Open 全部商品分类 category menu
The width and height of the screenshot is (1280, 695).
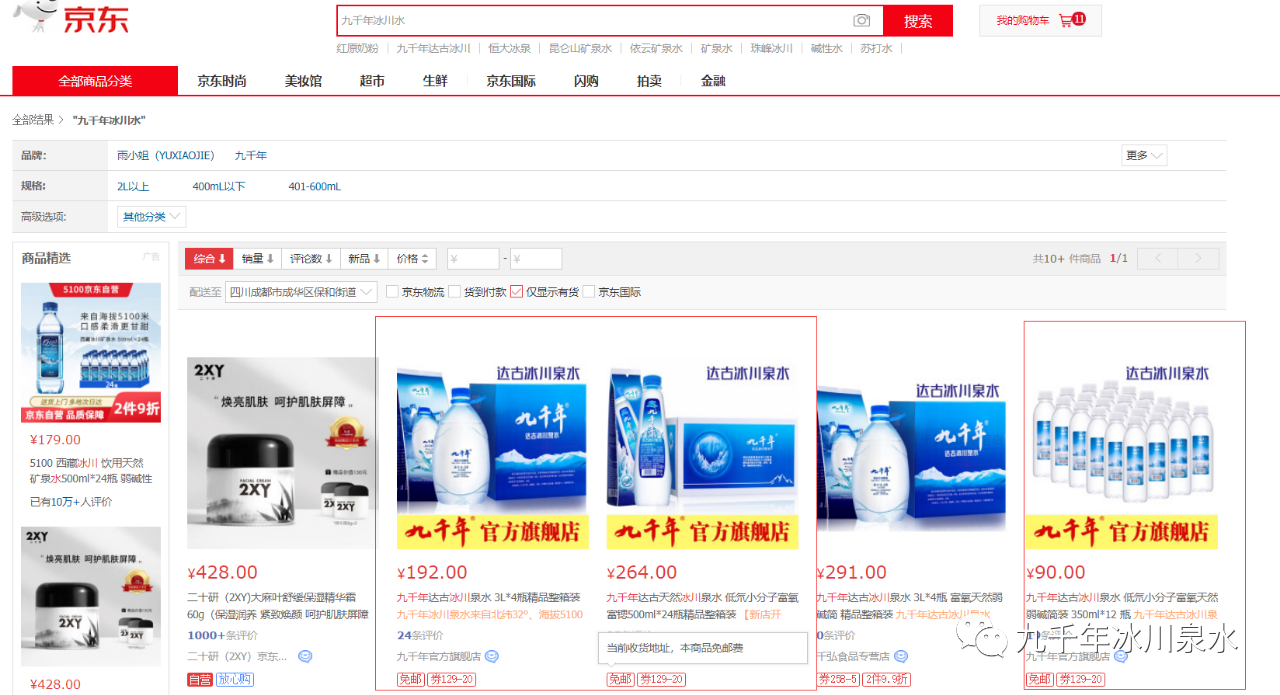pos(95,81)
